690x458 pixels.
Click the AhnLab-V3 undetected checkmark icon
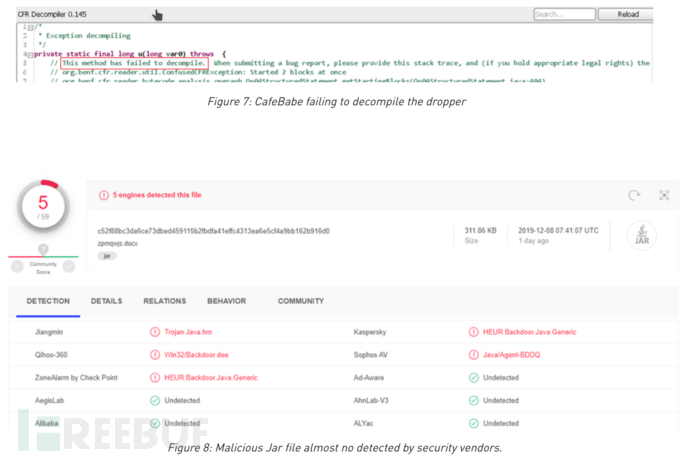pos(473,400)
